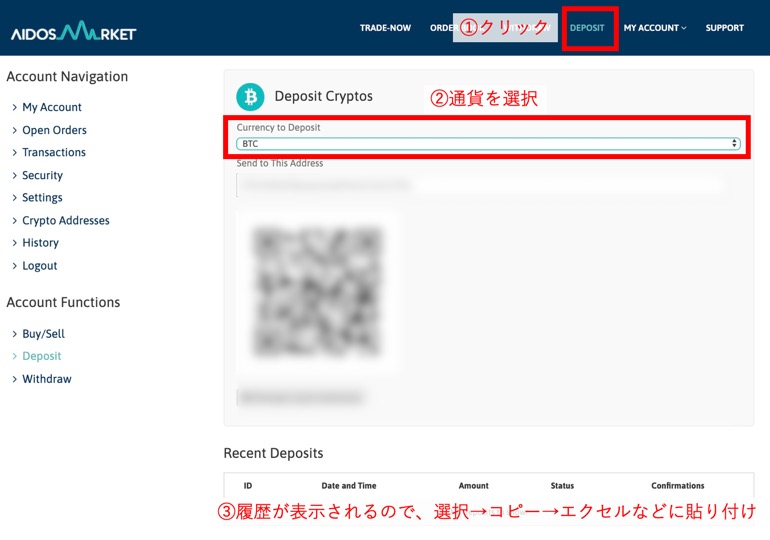The width and height of the screenshot is (770, 540).
Task: Click the chevron next to Withdraw
Action: pyautogui.click(x=14, y=379)
